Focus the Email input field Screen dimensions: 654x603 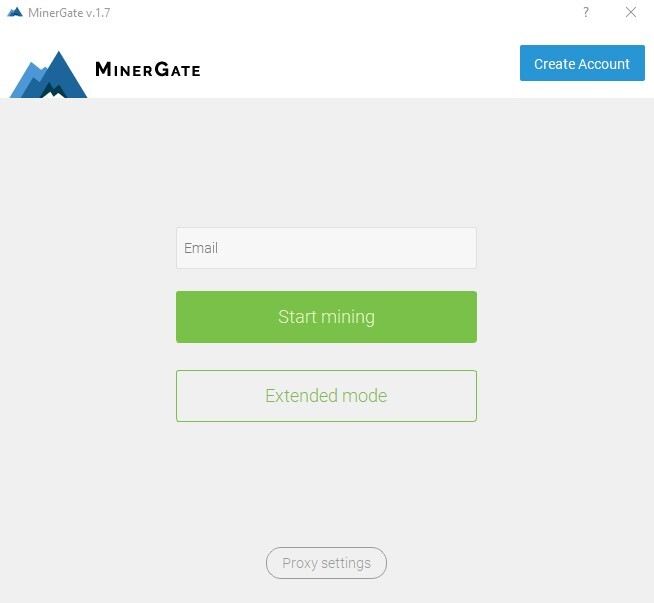326,248
